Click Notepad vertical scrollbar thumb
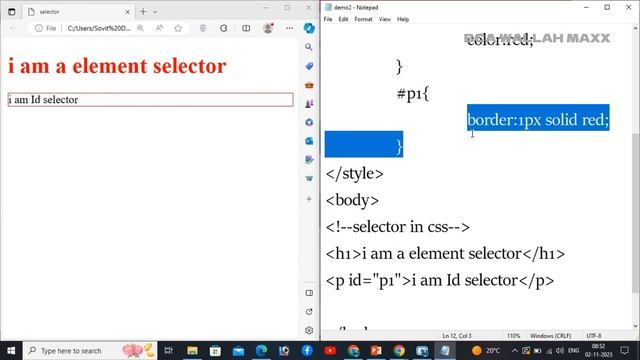Image resolution: width=640 pixels, height=360 pixels. tap(636, 212)
